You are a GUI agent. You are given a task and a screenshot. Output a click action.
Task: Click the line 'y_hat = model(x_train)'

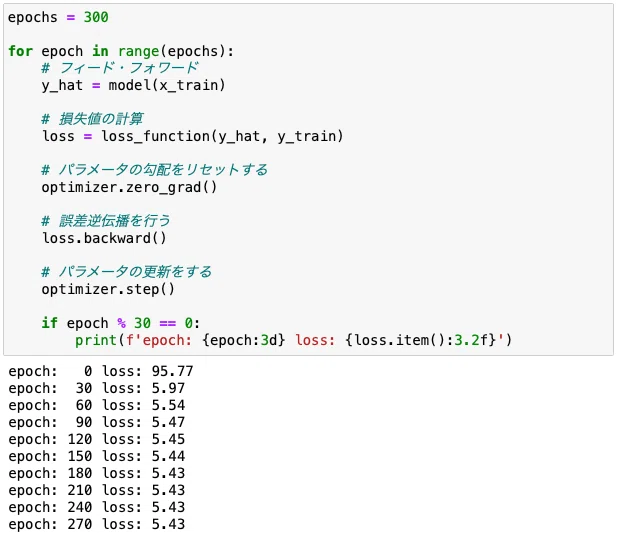pos(133,85)
